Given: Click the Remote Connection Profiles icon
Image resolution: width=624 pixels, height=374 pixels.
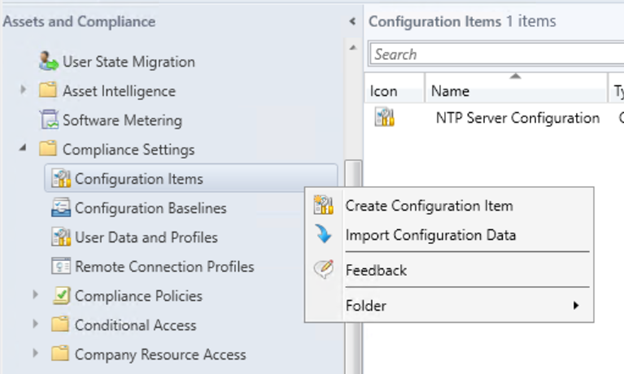Looking at the screenshot, I should (61, 266).
